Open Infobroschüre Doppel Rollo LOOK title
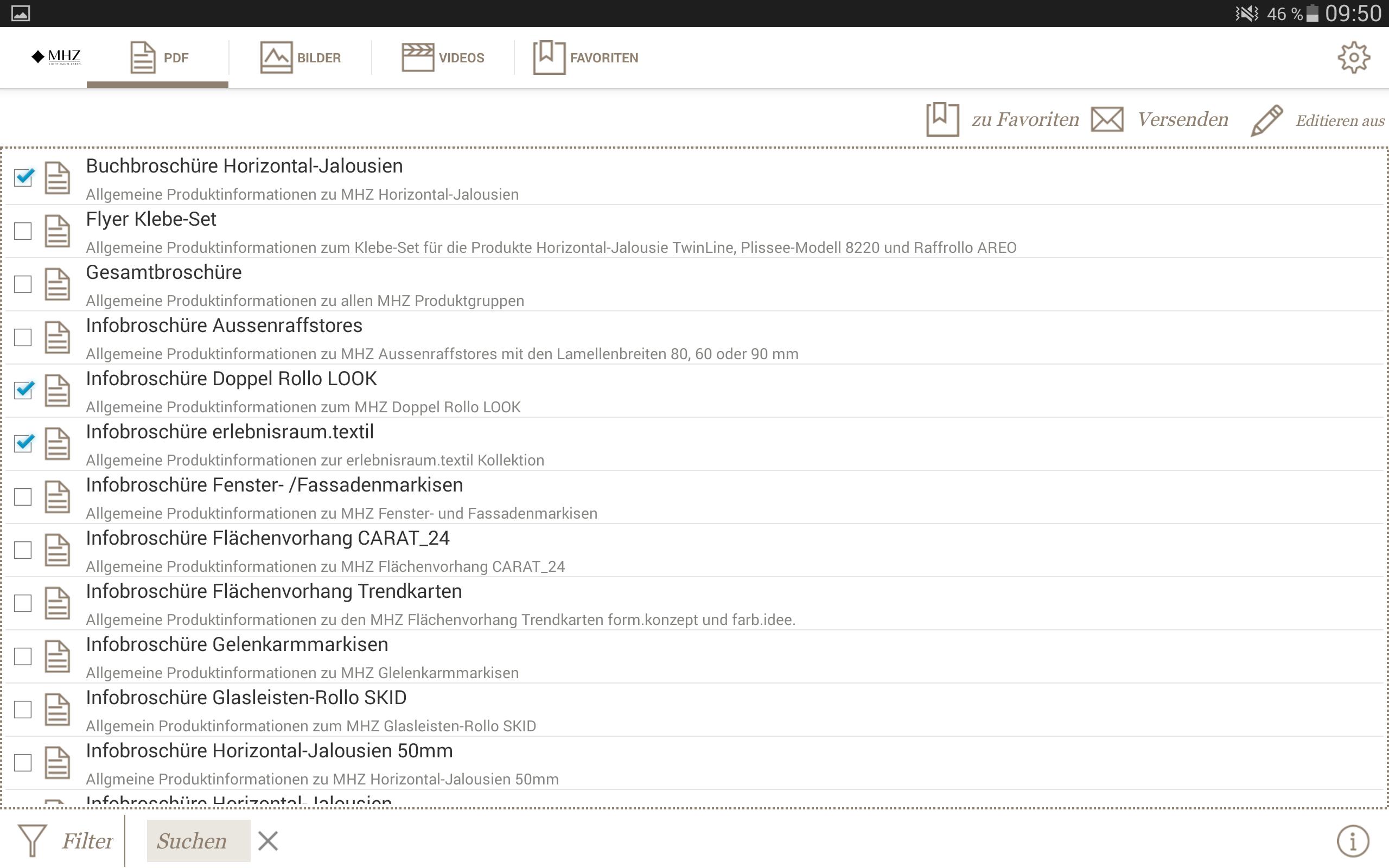 coord(231,379)
